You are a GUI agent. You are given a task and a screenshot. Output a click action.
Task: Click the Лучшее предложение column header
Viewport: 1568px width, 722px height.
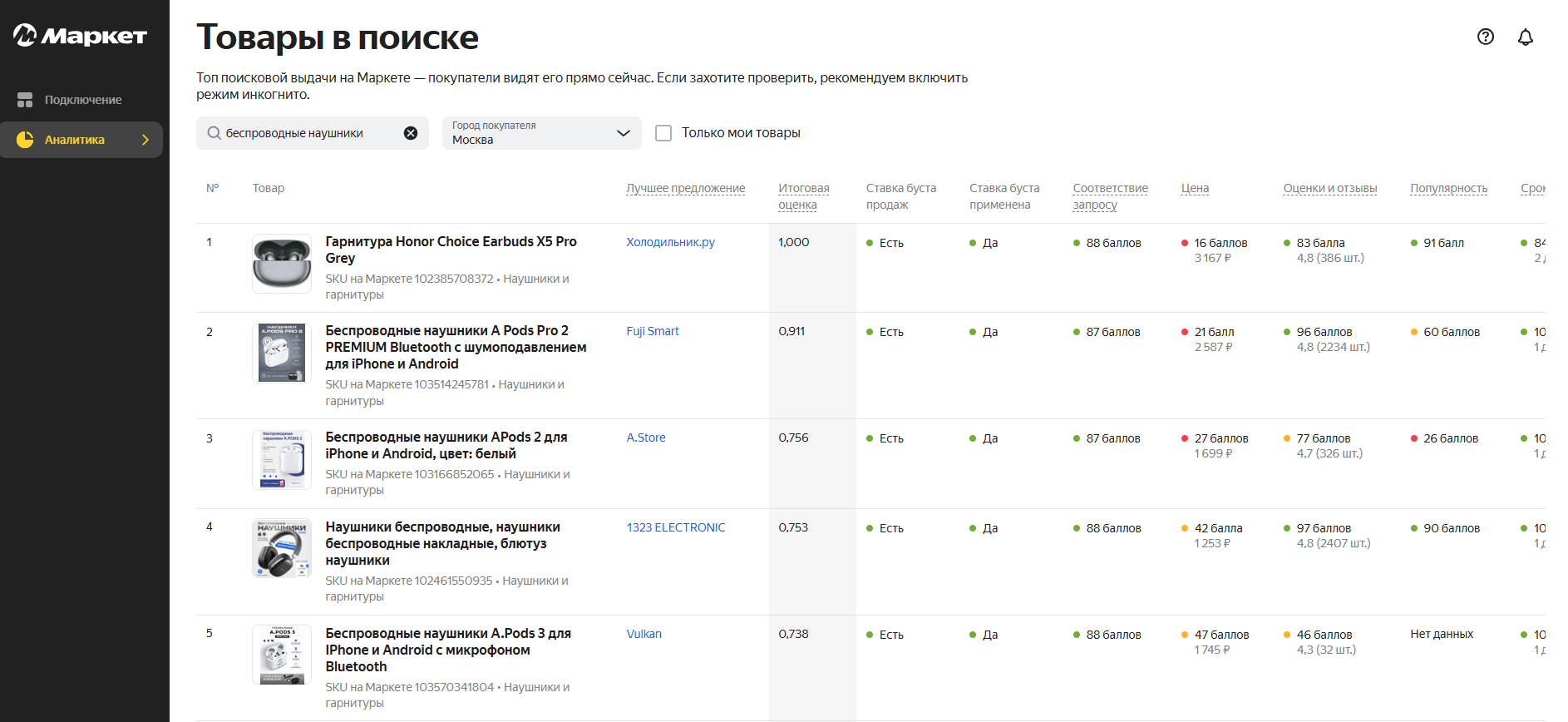pos(685,188)
